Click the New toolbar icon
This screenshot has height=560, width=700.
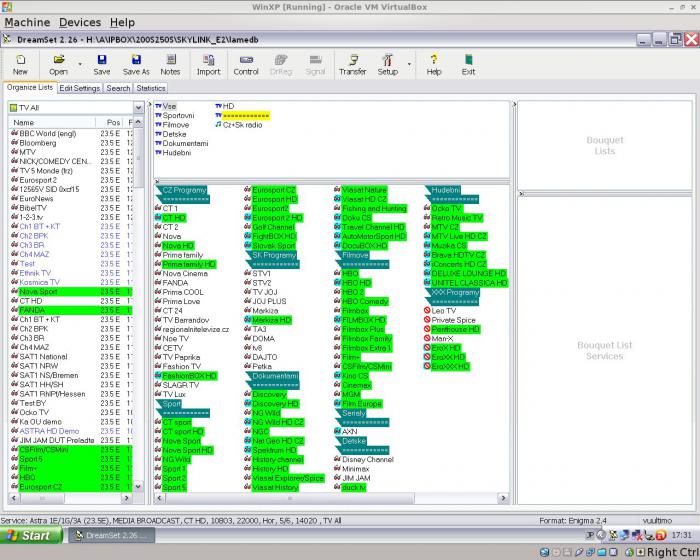coord(20,65)
